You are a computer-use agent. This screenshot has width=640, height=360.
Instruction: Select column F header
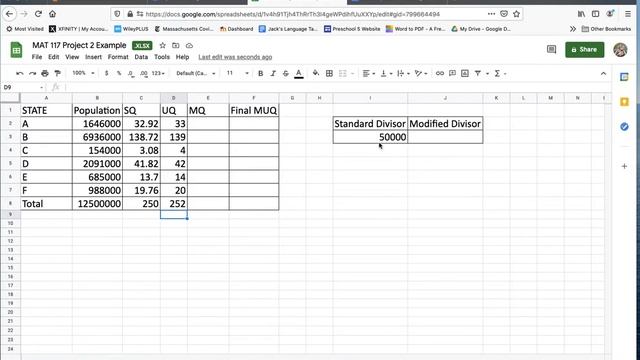click(254, 98)
